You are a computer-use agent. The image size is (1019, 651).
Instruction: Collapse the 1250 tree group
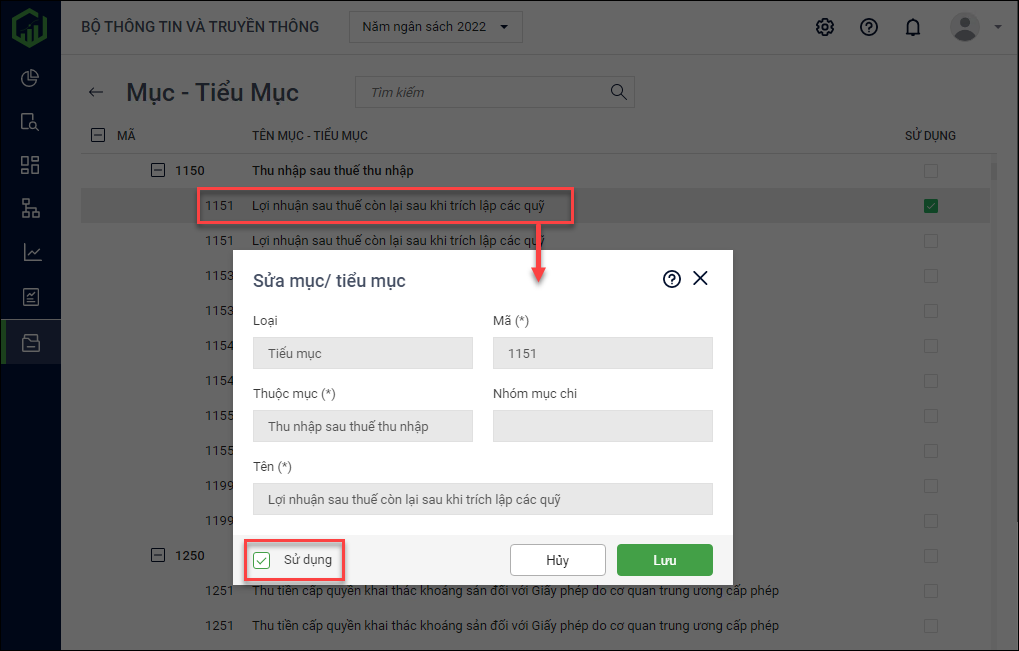tap(157, 555)
